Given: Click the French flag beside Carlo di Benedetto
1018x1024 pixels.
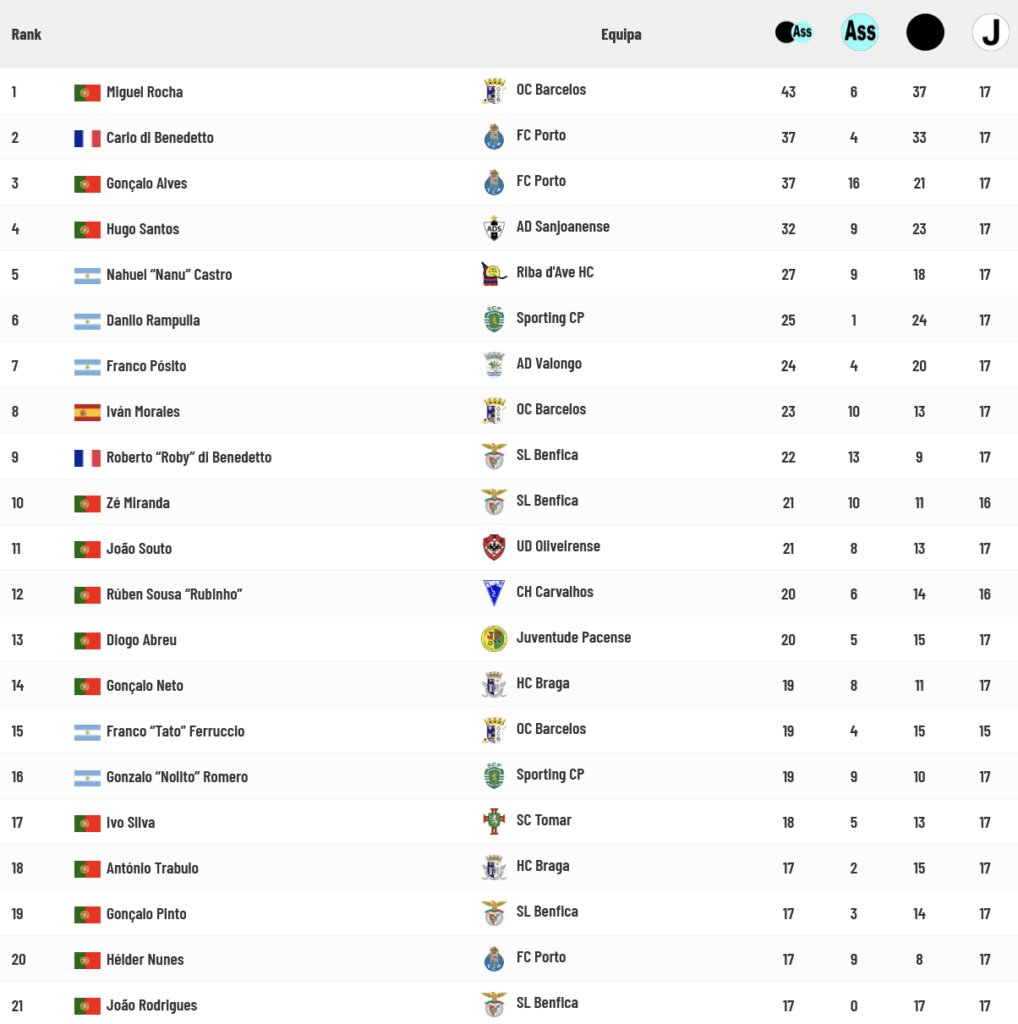Looking at the screenshot, I should (87, 138).
